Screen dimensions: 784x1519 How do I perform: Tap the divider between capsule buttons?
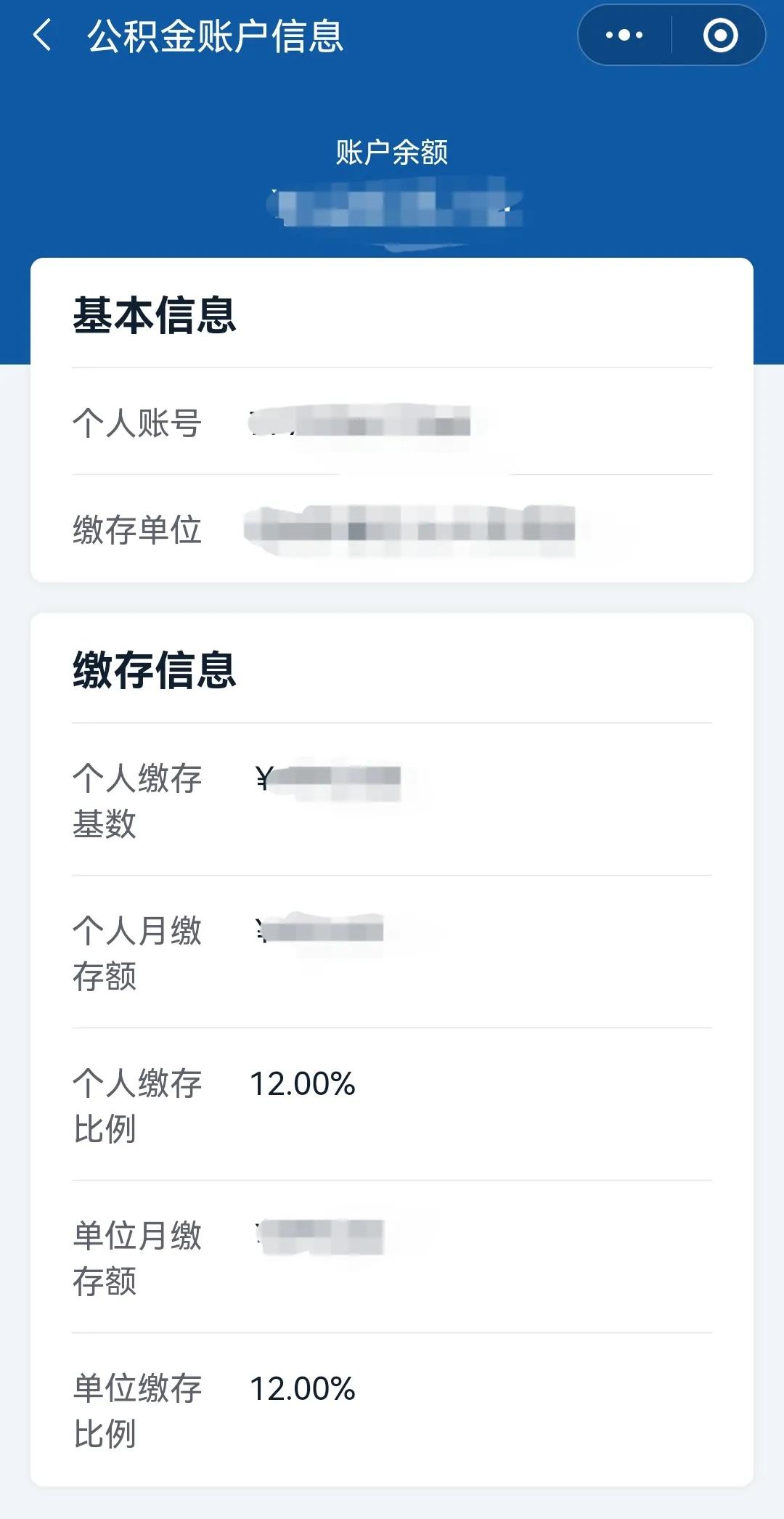(671, 34)
